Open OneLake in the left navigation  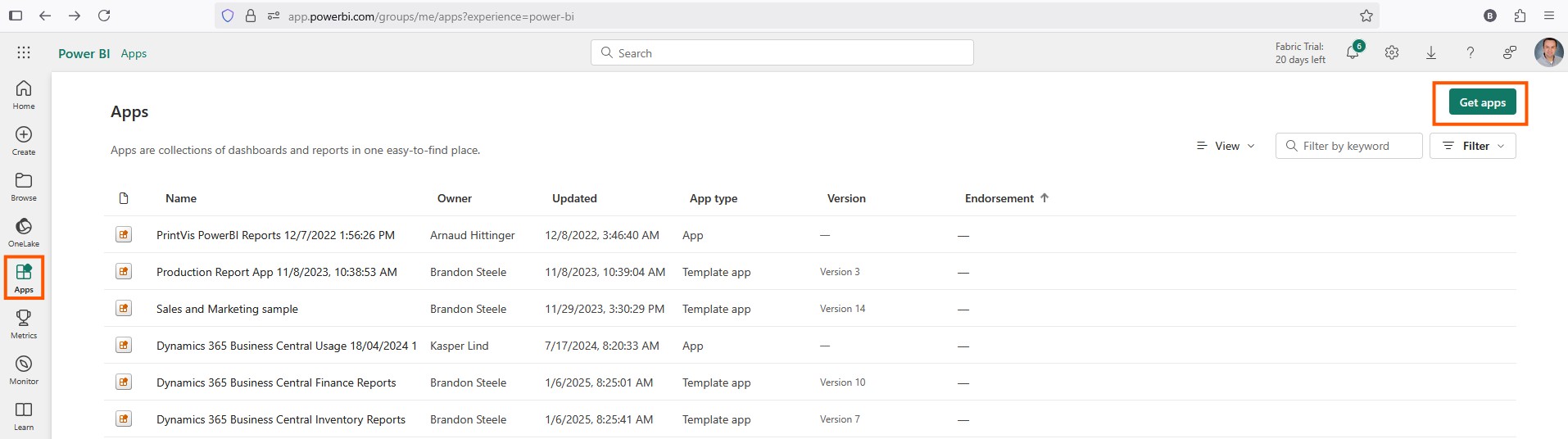(24, 233)
